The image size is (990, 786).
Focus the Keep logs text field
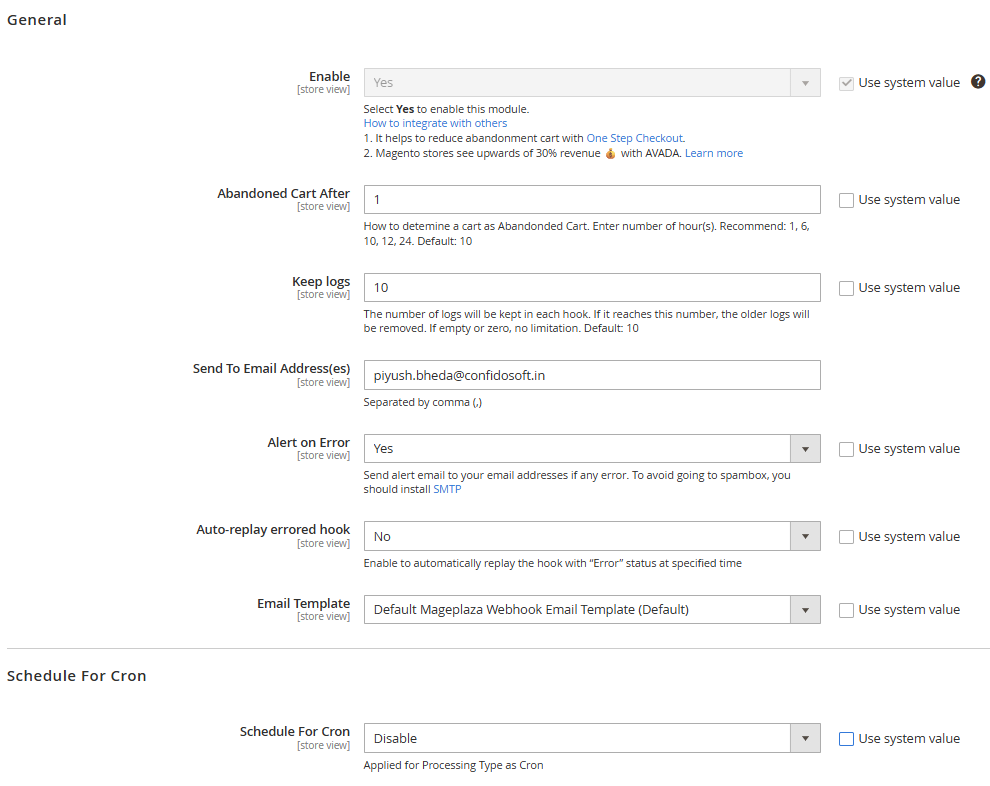pos(591,288)
